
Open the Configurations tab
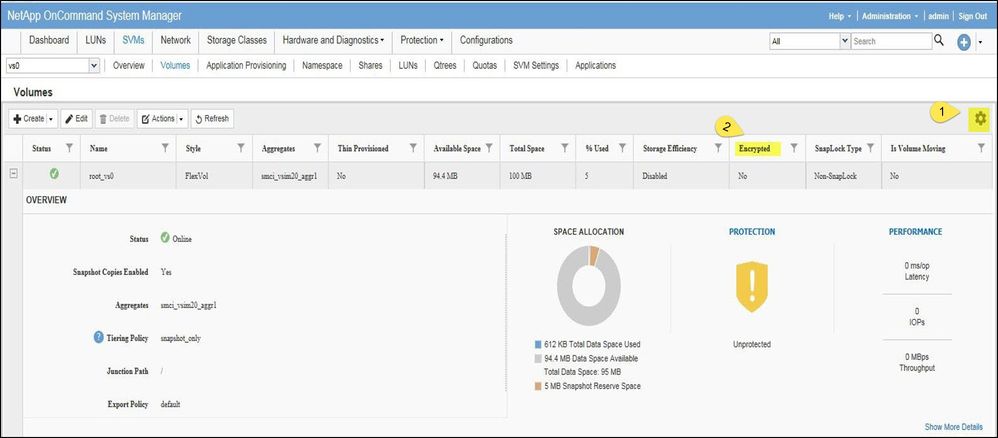click(x=486, y=40)
